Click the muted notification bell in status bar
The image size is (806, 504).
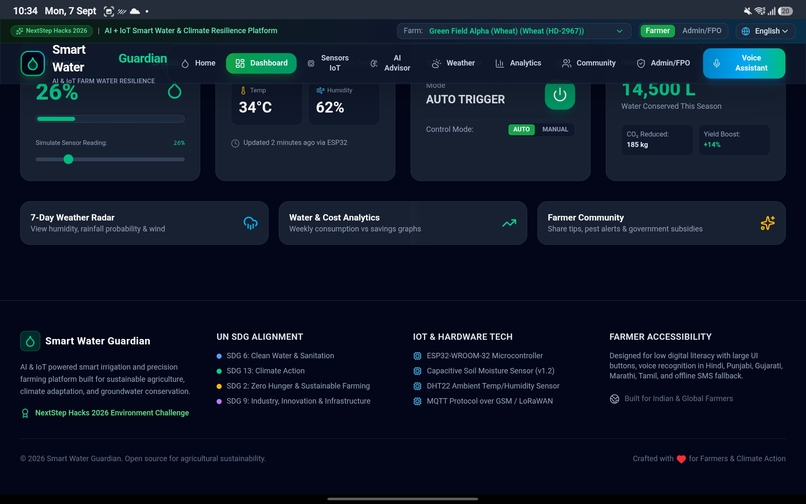[x=747, y=11]
